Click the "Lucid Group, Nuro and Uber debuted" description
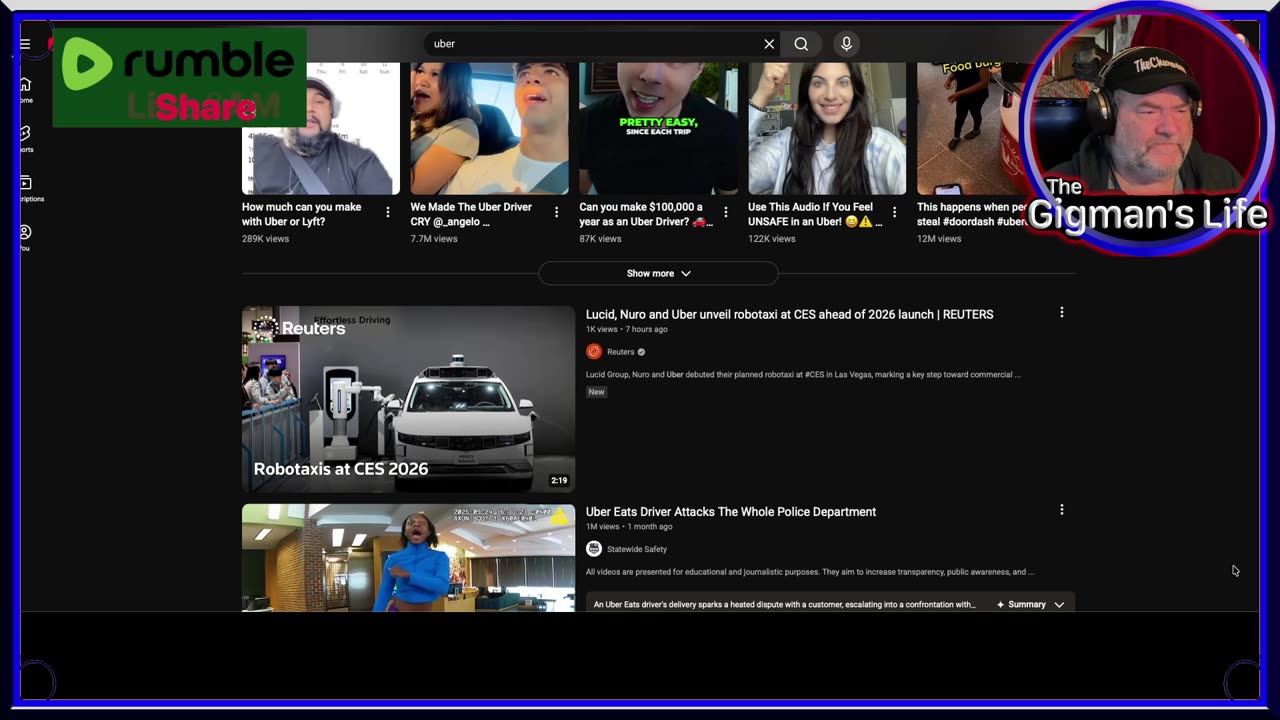The width and height of the screenshot is (1280, 720). [x=803, y=374]
